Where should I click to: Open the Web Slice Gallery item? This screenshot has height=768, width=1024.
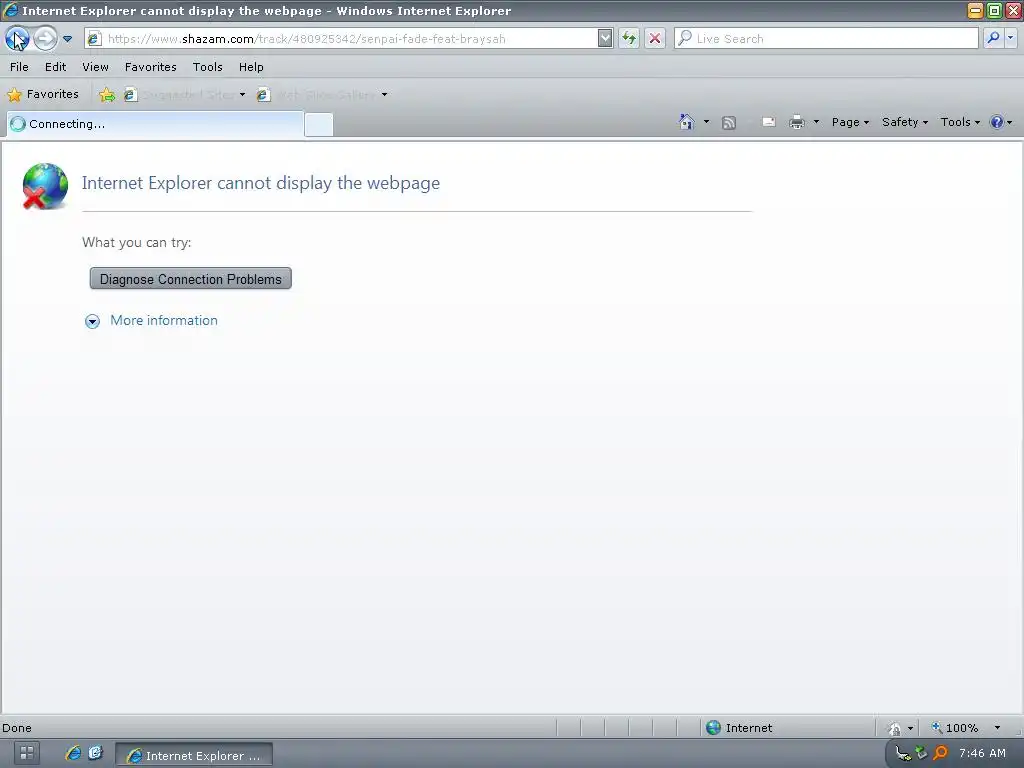tap(317, 95)
